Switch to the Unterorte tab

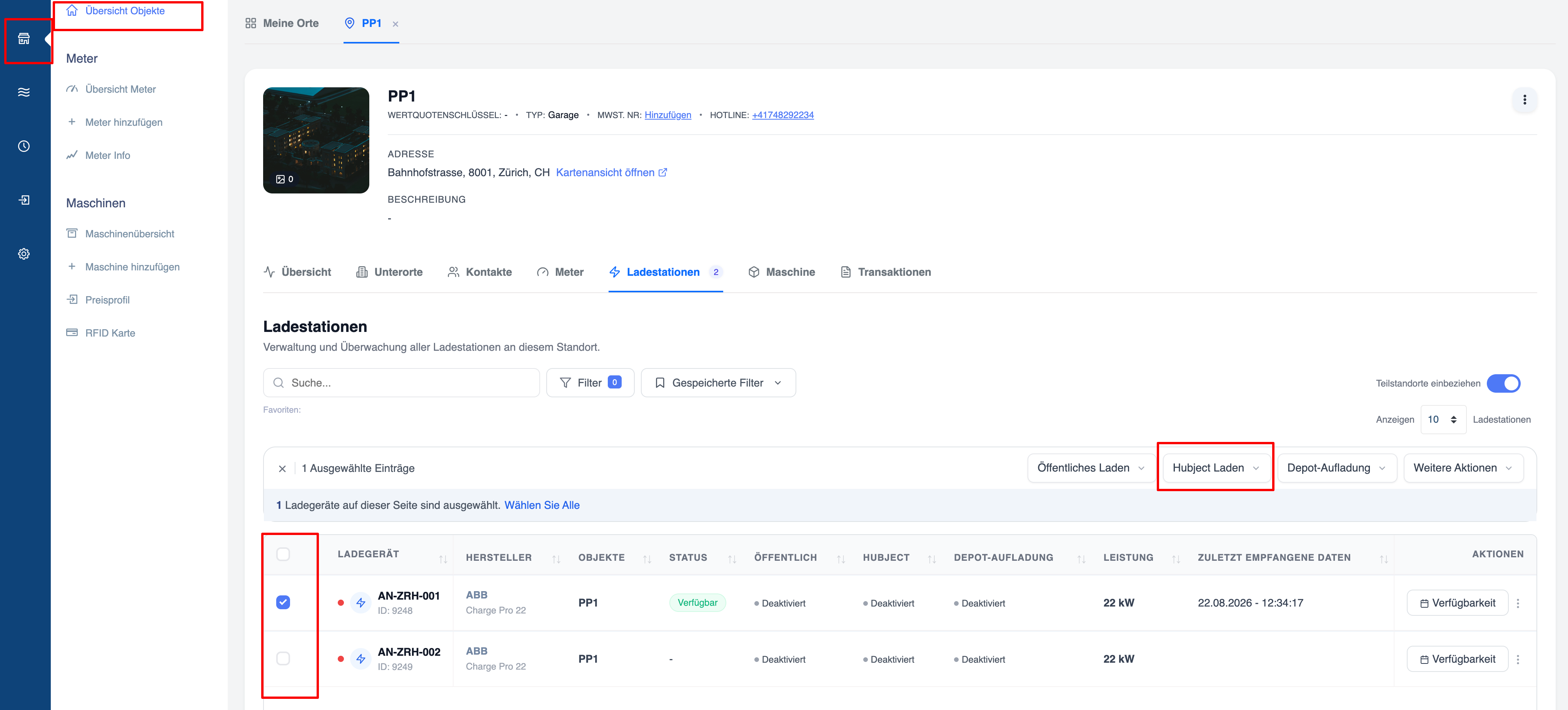click(x=390, y=272)
